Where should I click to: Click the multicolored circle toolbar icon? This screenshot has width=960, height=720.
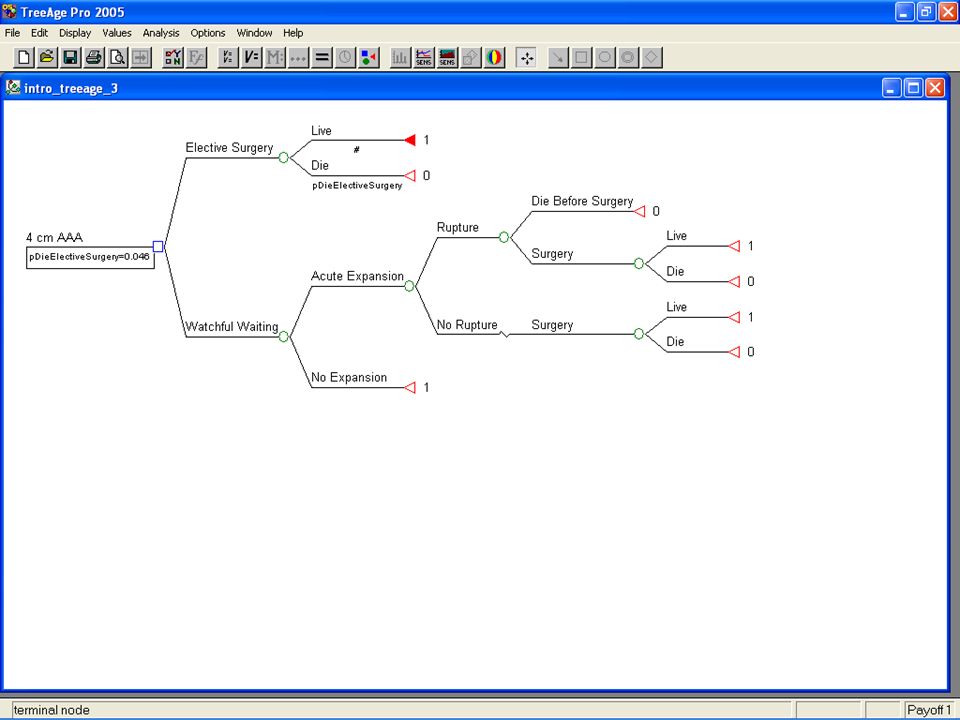coord(493,58)
